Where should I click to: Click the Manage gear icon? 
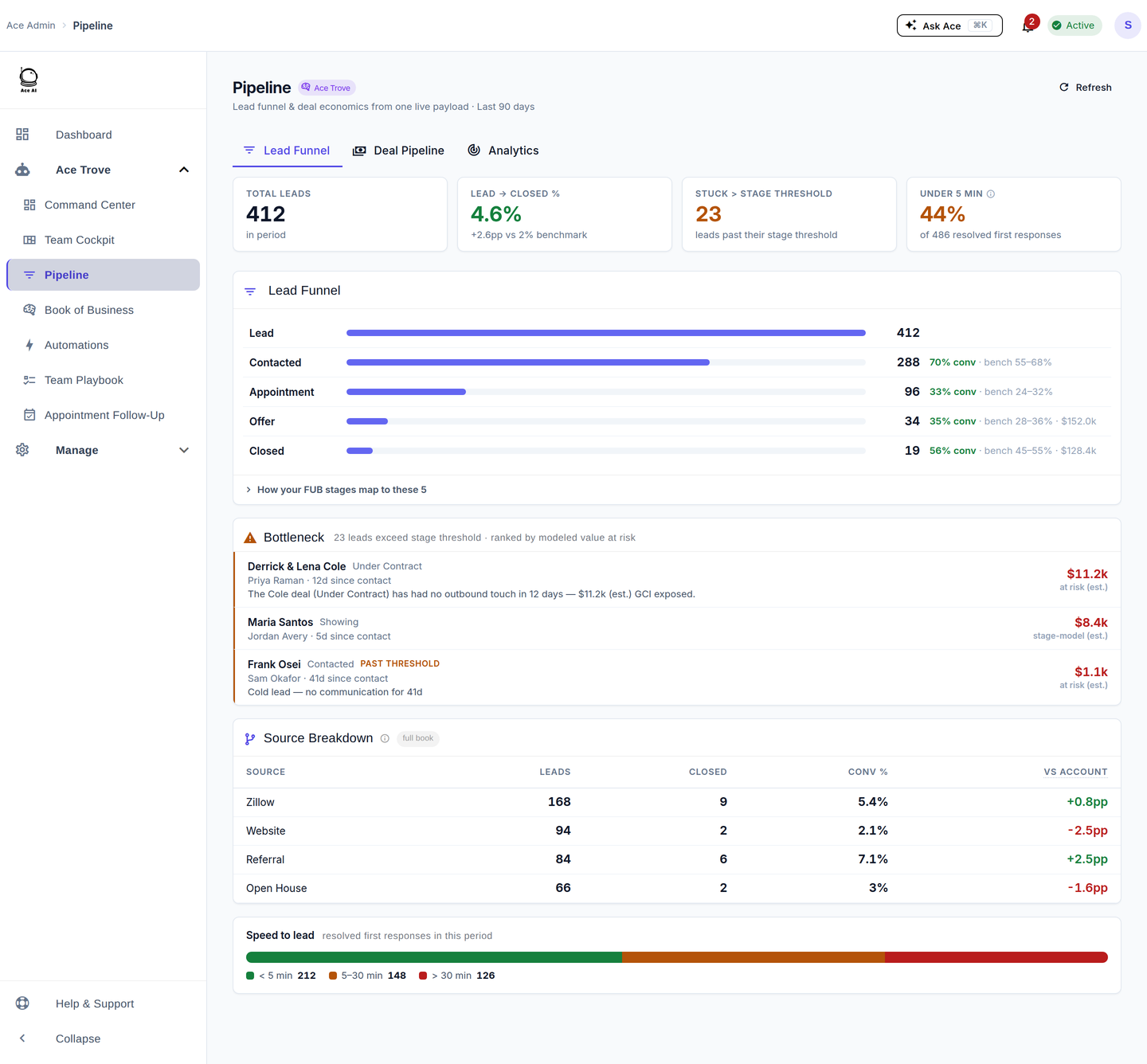tap(22, 450)
